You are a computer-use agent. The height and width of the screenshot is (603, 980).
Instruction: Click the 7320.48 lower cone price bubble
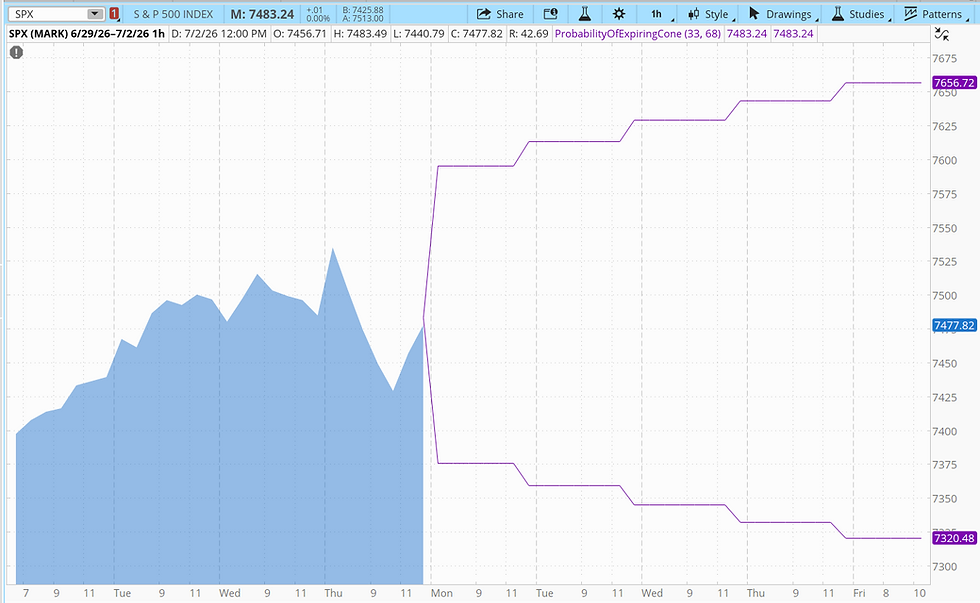954,538
